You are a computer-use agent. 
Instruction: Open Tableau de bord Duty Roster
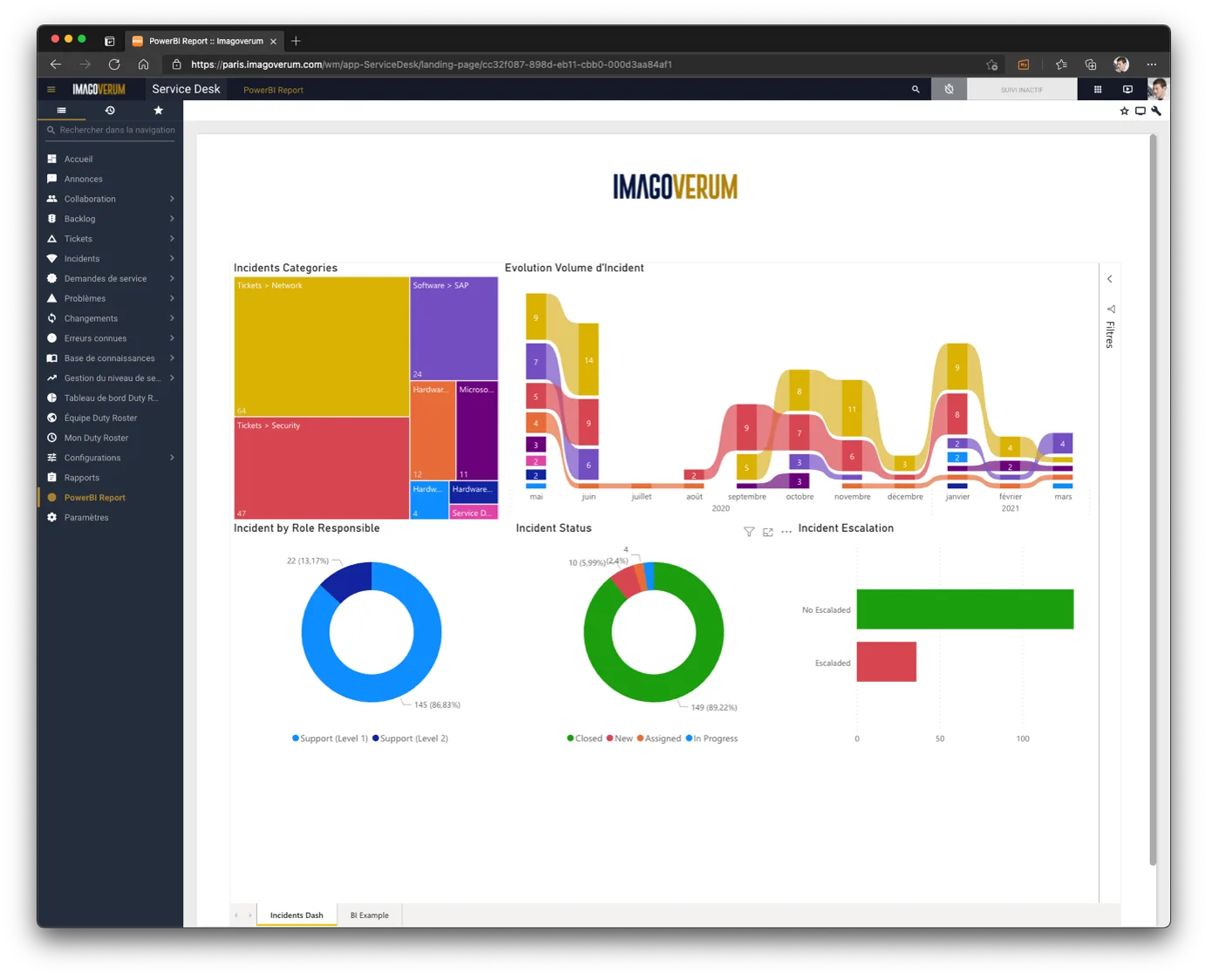tap(110, 398)
